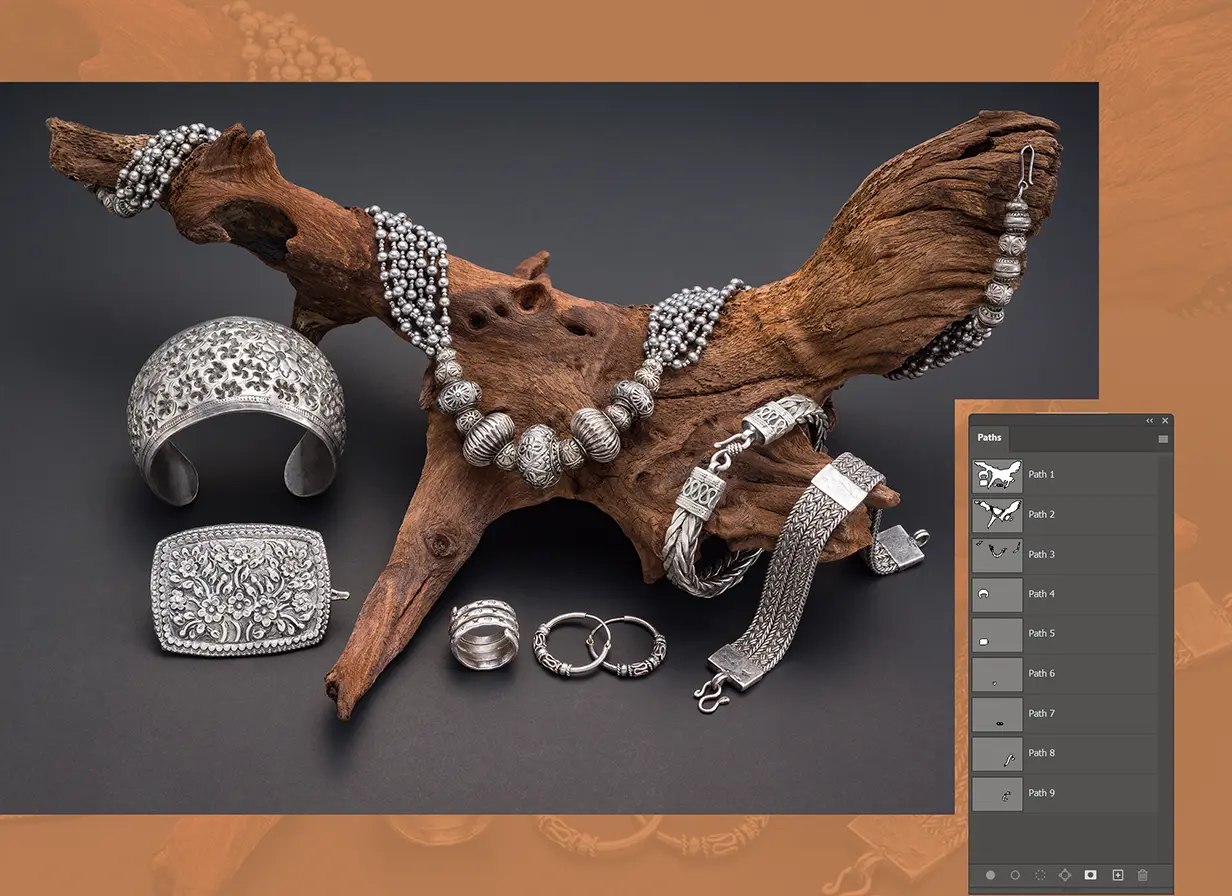This screenshot has height=896, width=1232.
Task: Click stroke path with brush icon
Action: click(1015, 875)
